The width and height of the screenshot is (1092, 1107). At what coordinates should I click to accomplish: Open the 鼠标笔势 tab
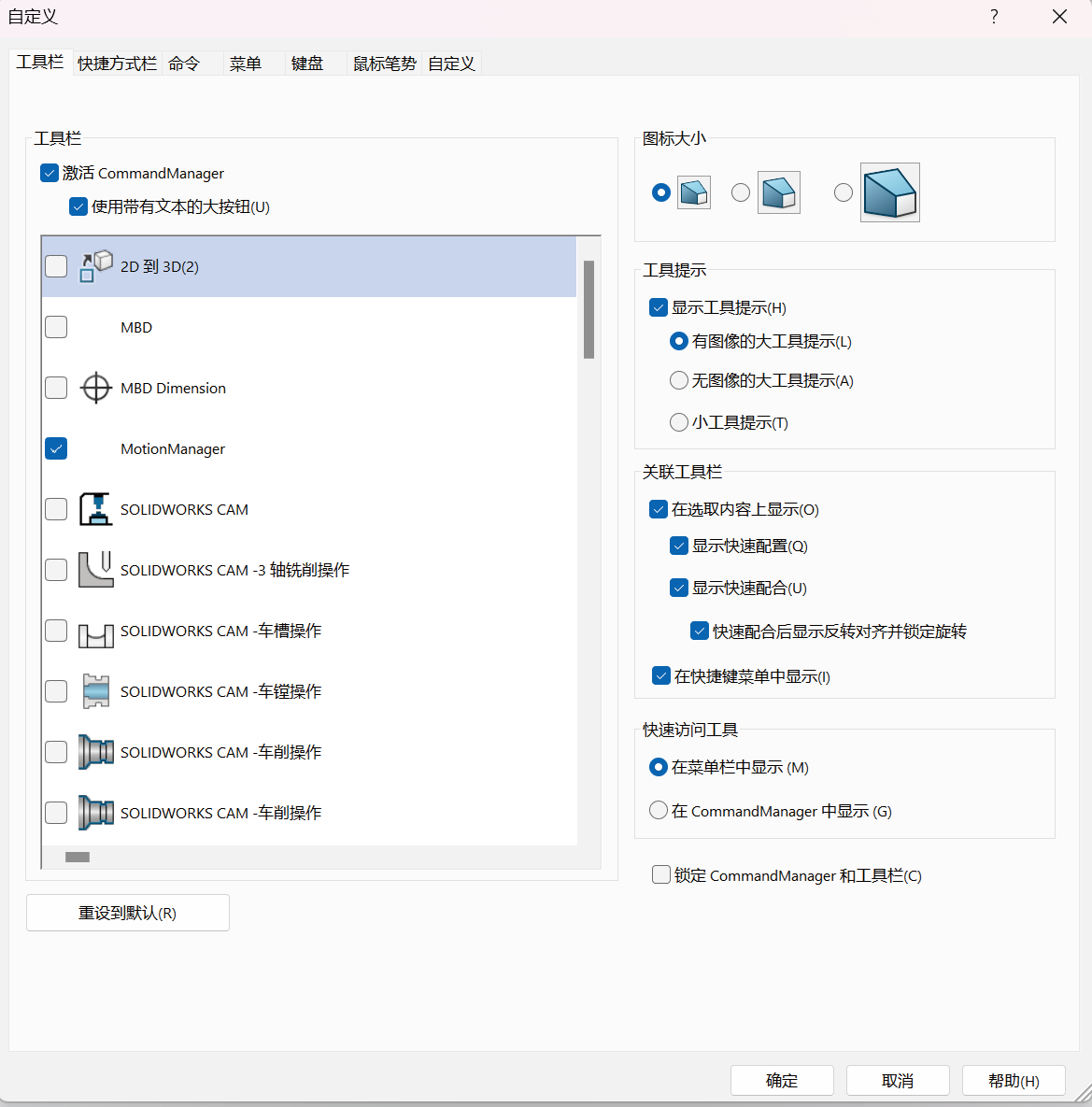point(384,64)
